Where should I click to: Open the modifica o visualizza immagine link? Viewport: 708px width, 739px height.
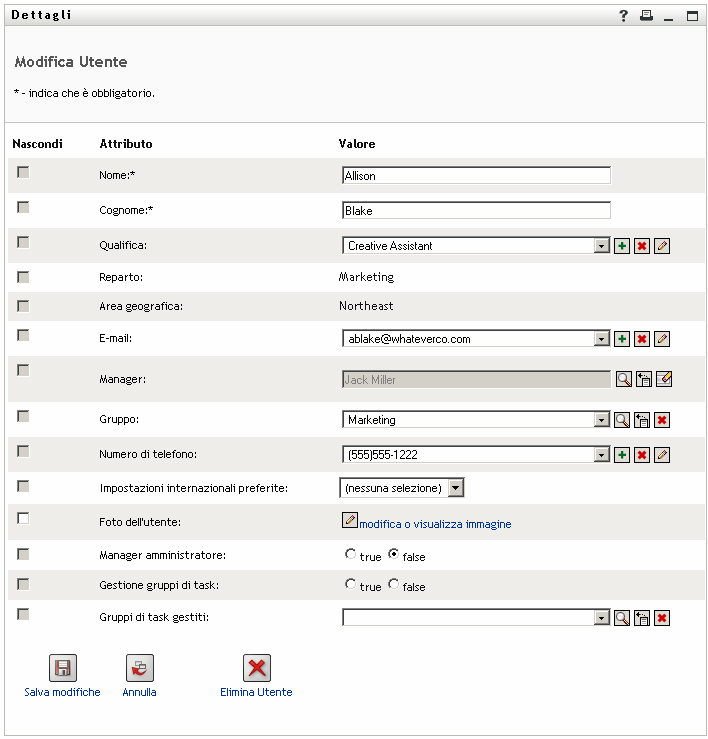pyautogui.click(x=435, y=524)
